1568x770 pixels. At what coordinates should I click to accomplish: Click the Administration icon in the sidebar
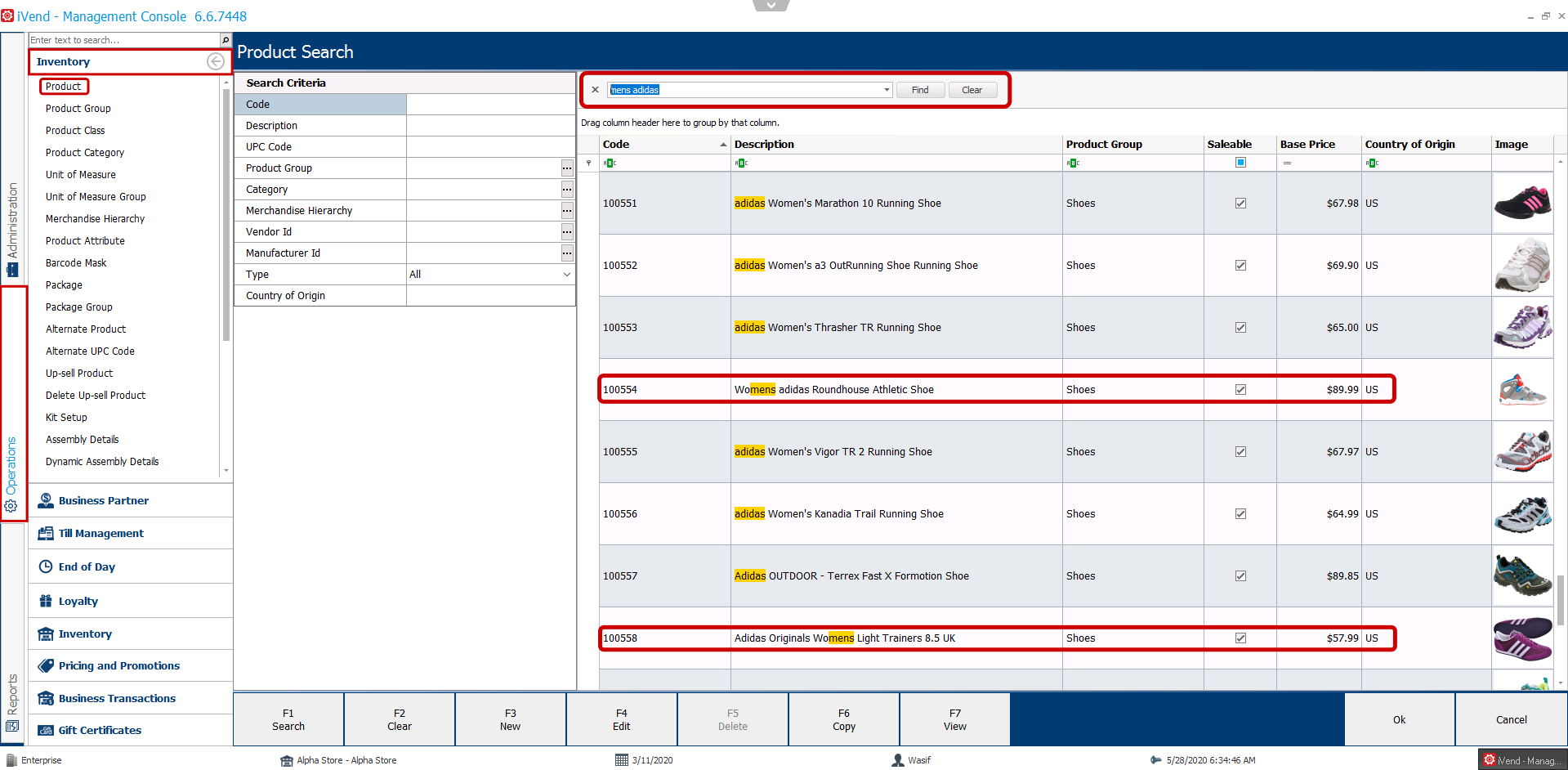(x=12, y=270)
